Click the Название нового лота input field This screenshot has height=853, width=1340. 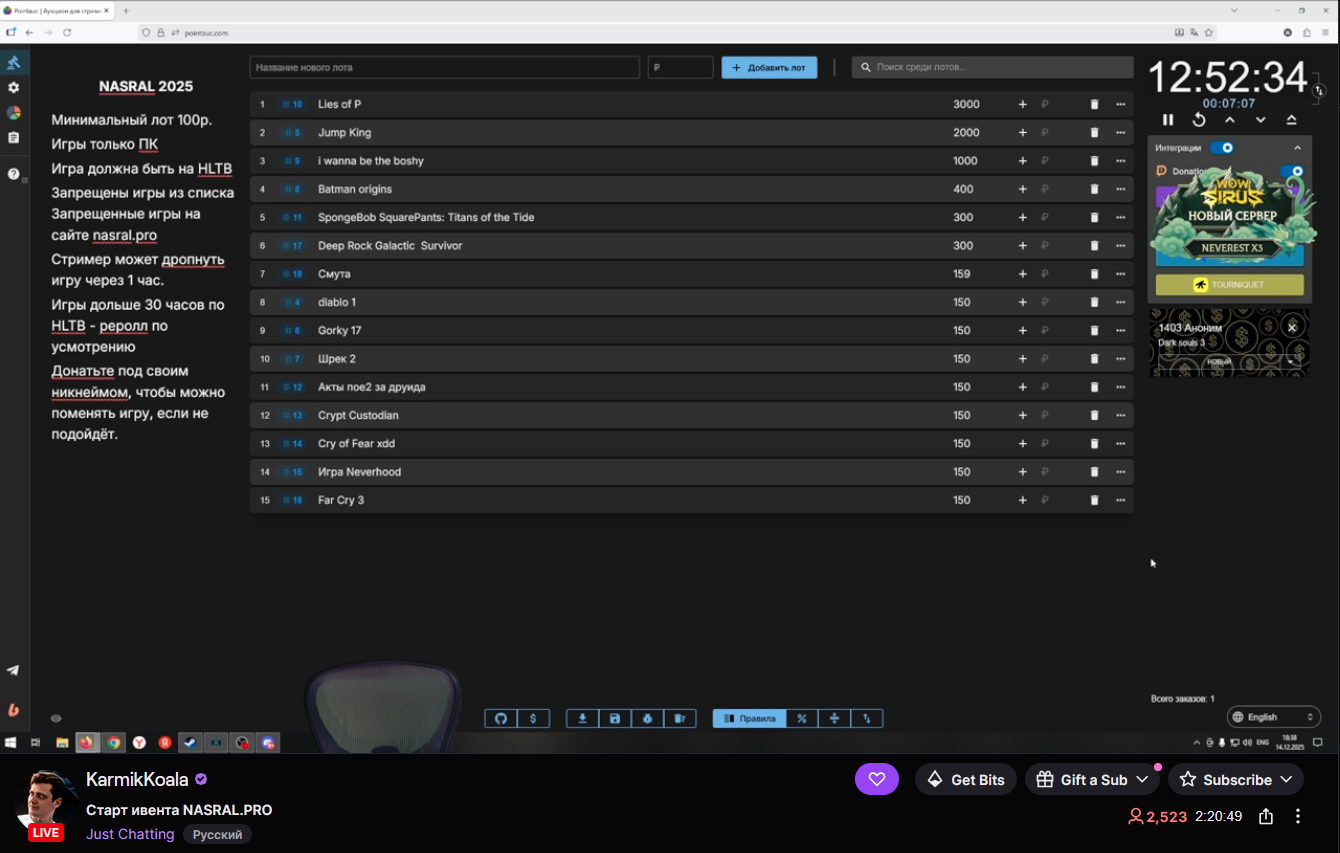click(x=444, y=67)
